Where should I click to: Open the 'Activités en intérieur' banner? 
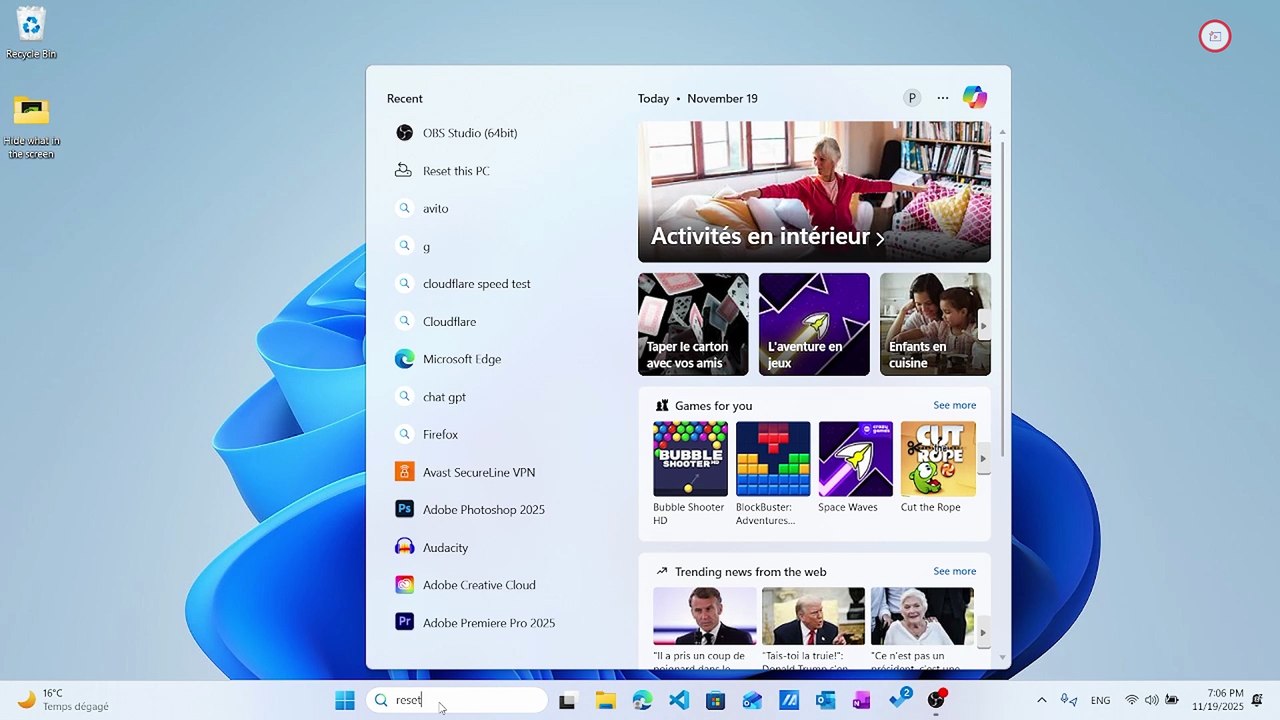coord(814,192)
